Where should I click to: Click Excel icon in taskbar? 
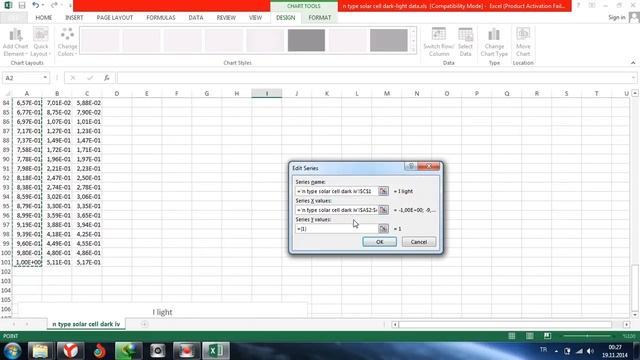pyautogui.click(x=216, y=351)
